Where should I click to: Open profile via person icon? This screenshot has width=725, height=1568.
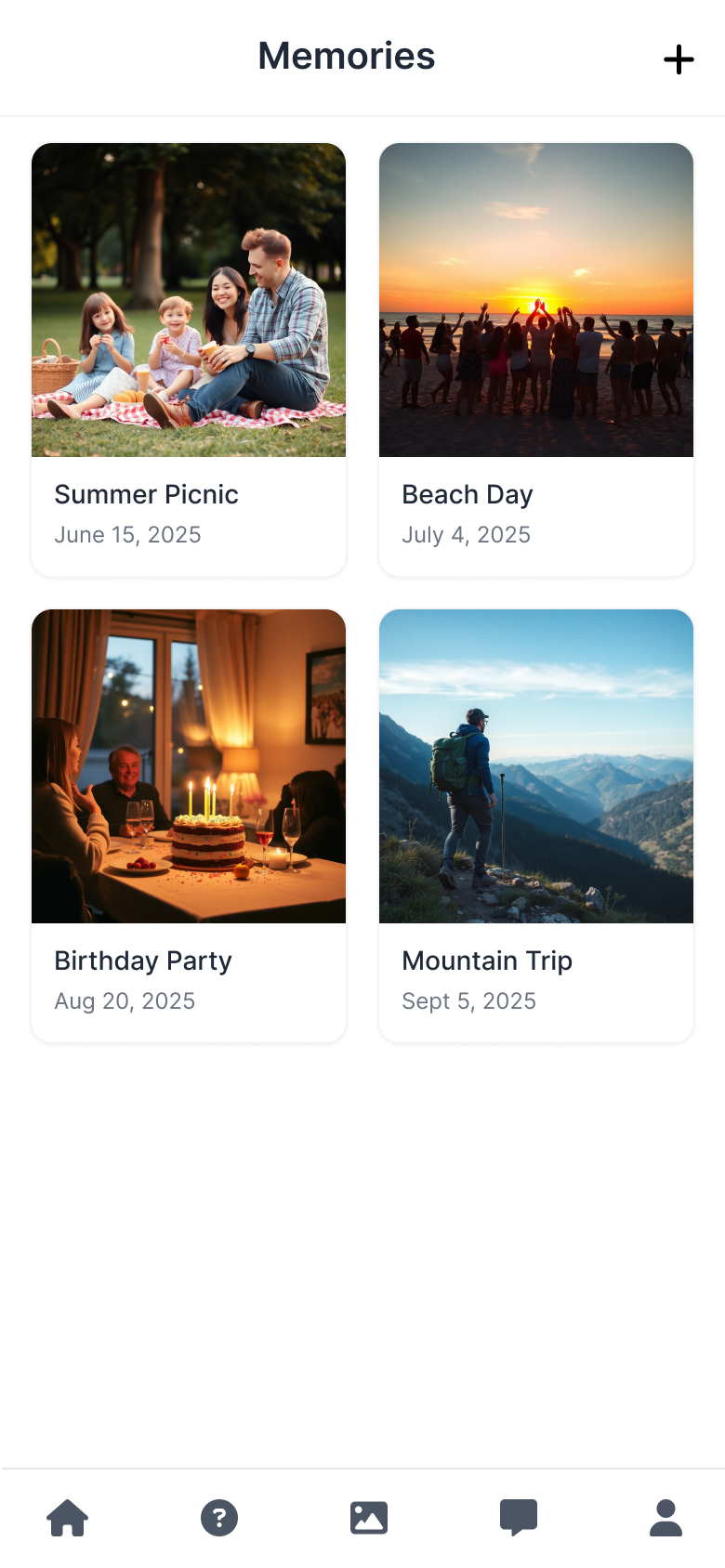pyautogui.click(x=666, y=1518)
